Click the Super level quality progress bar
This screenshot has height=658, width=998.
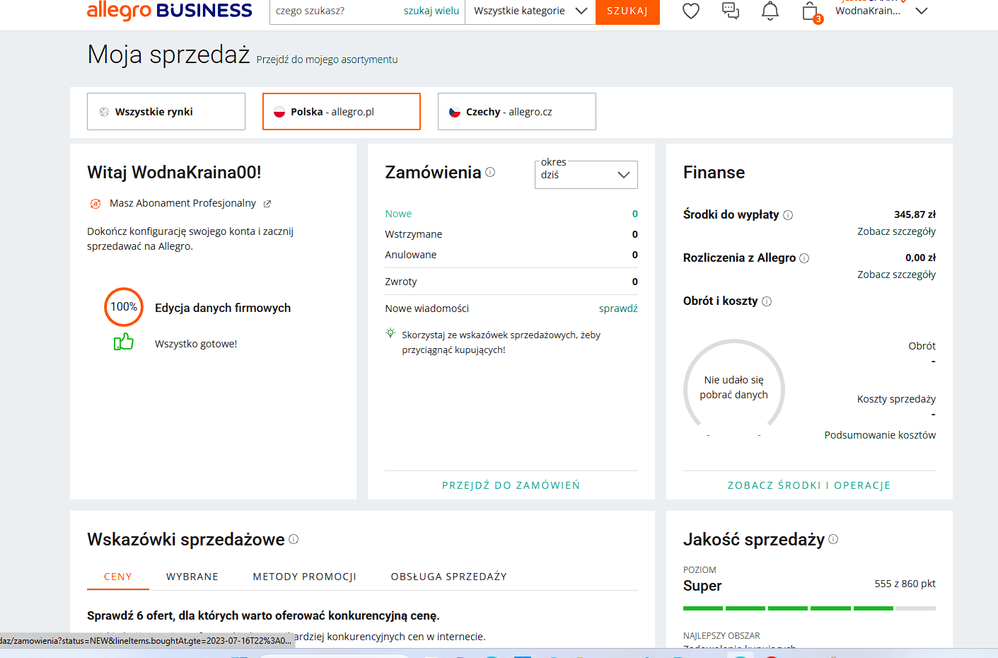809,608
